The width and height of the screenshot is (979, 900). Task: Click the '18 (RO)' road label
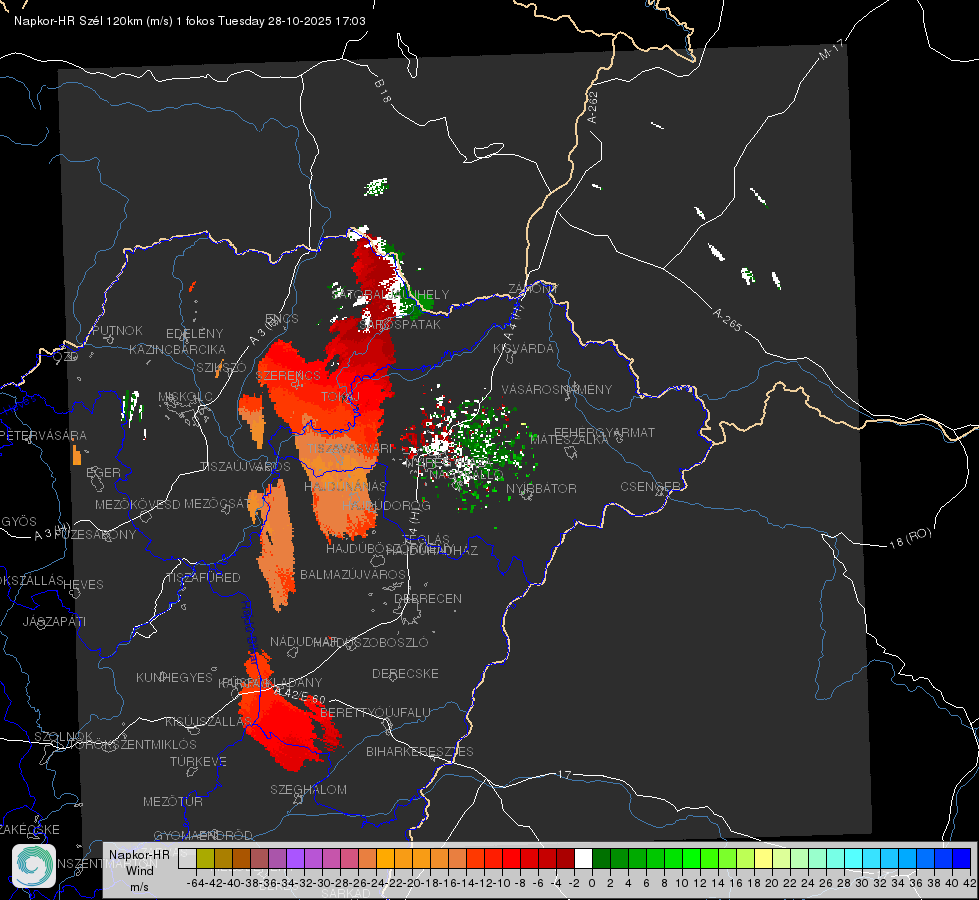coord(910,538)
